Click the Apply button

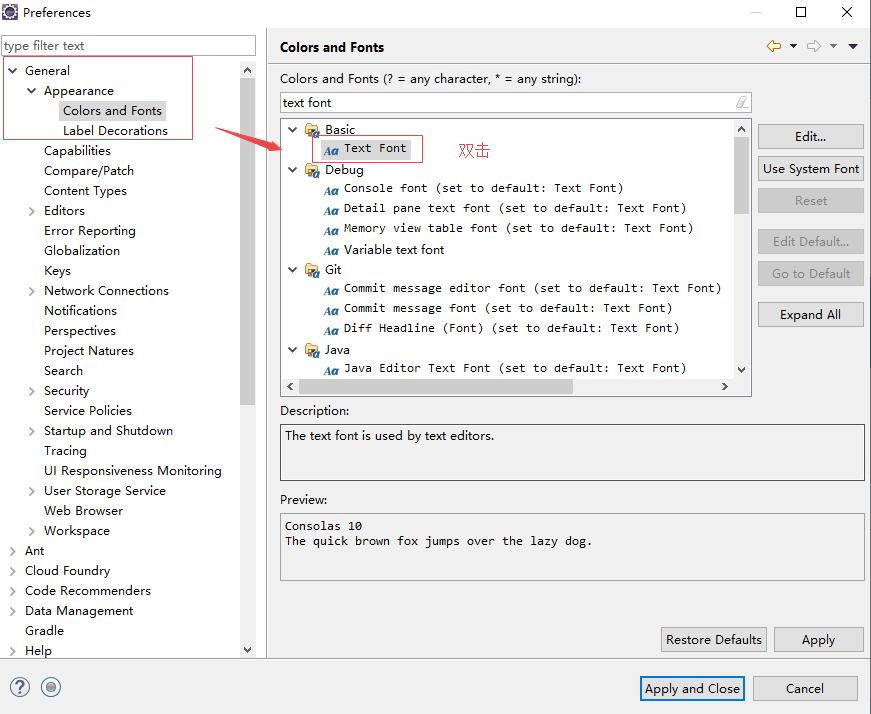point(818,640)
